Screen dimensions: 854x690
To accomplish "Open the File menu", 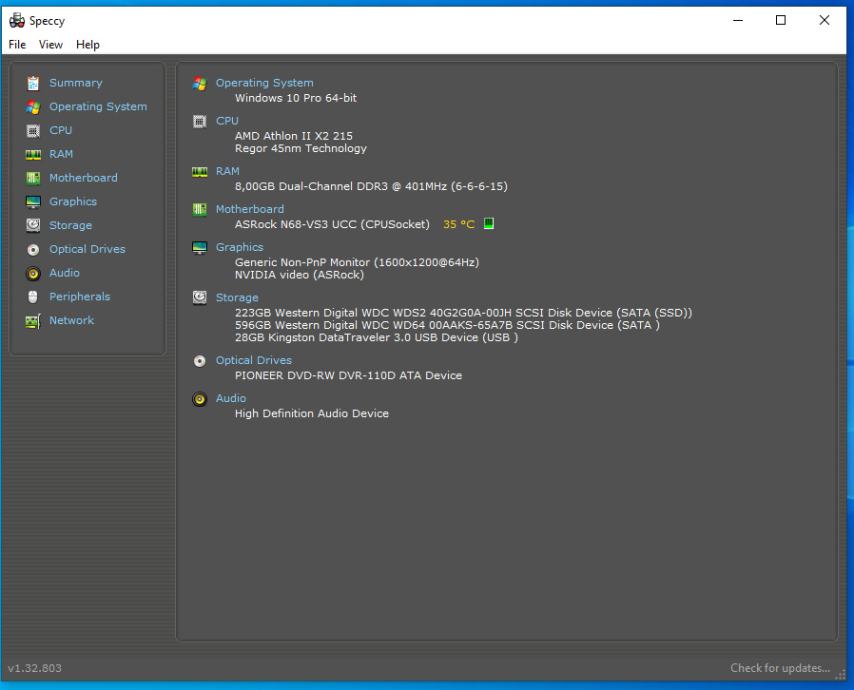I will pyautogui.click(x=18, y=45).
